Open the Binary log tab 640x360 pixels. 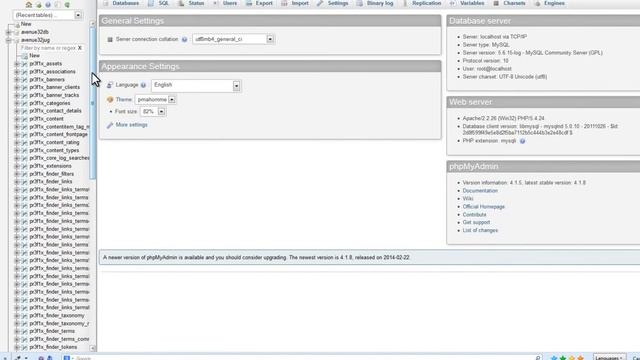pos(375,3)
